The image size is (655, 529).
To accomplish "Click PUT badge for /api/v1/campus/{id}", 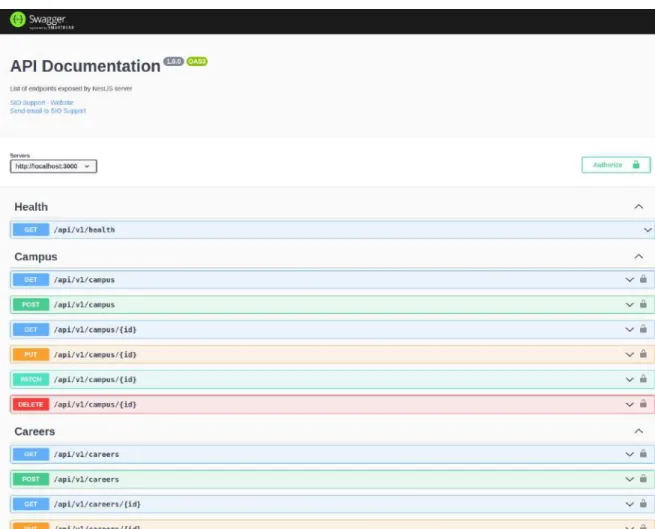I will [x=31, y=354].
